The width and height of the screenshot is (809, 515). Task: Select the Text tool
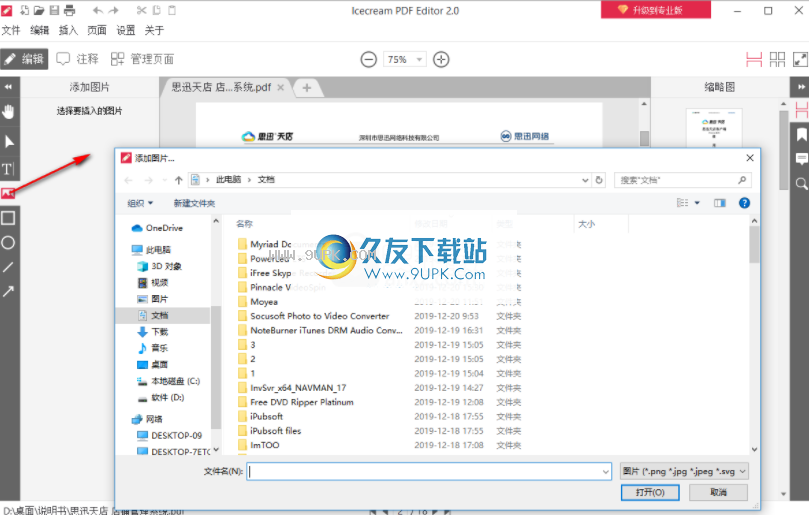(x=8, y=169)
